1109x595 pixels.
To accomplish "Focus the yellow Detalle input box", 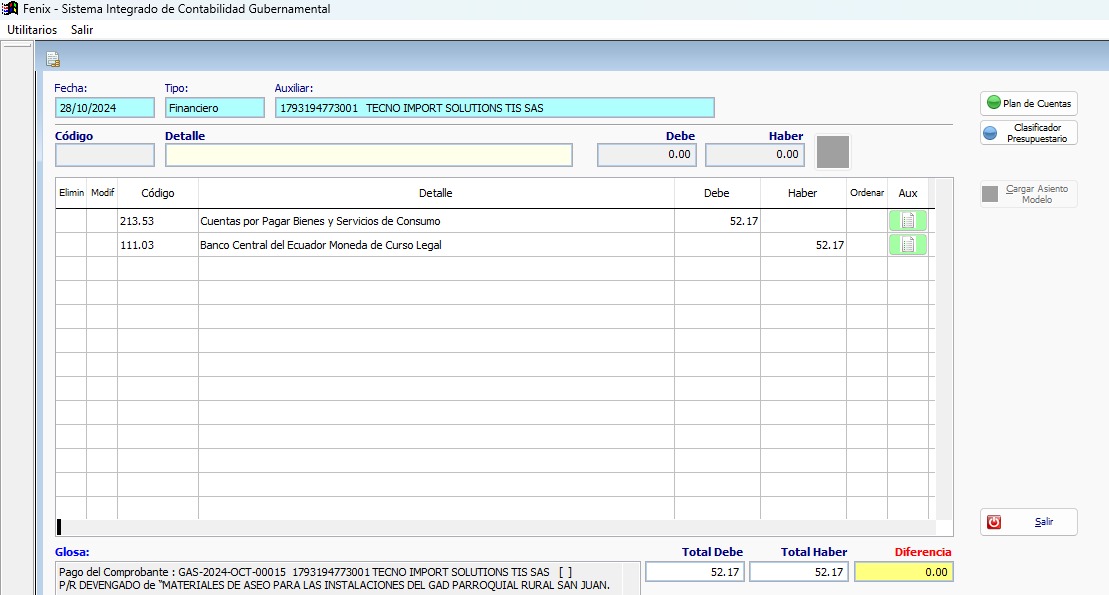I will coord(369,155).
